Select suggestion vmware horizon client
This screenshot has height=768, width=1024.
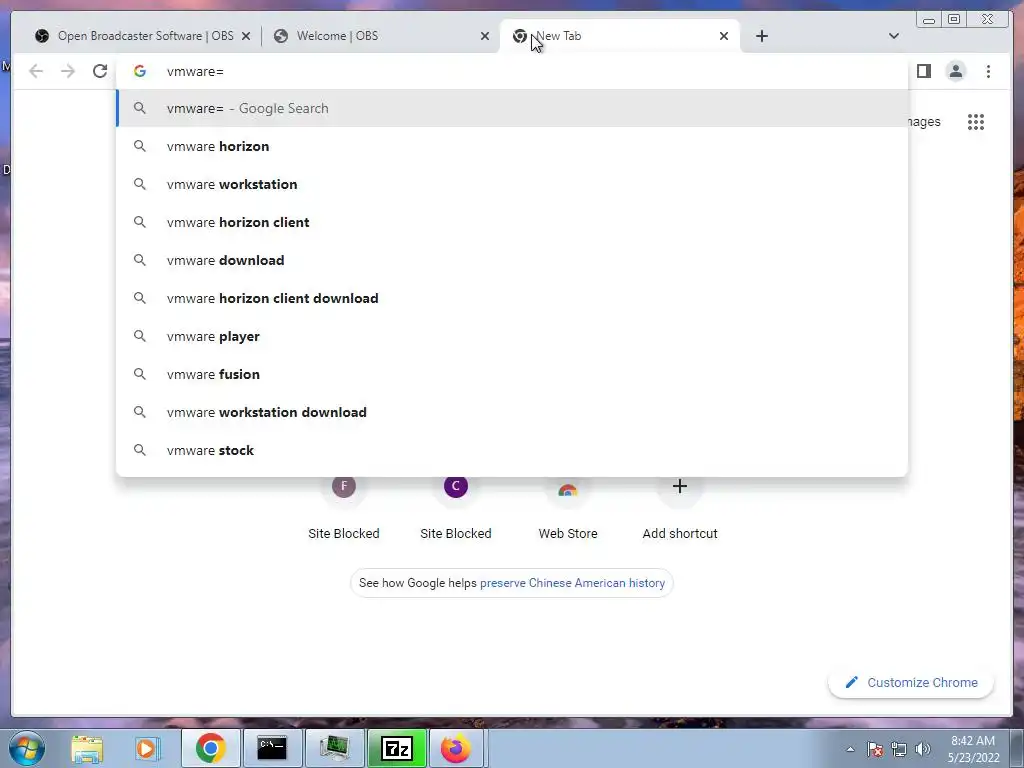click(x=512, y=222)
